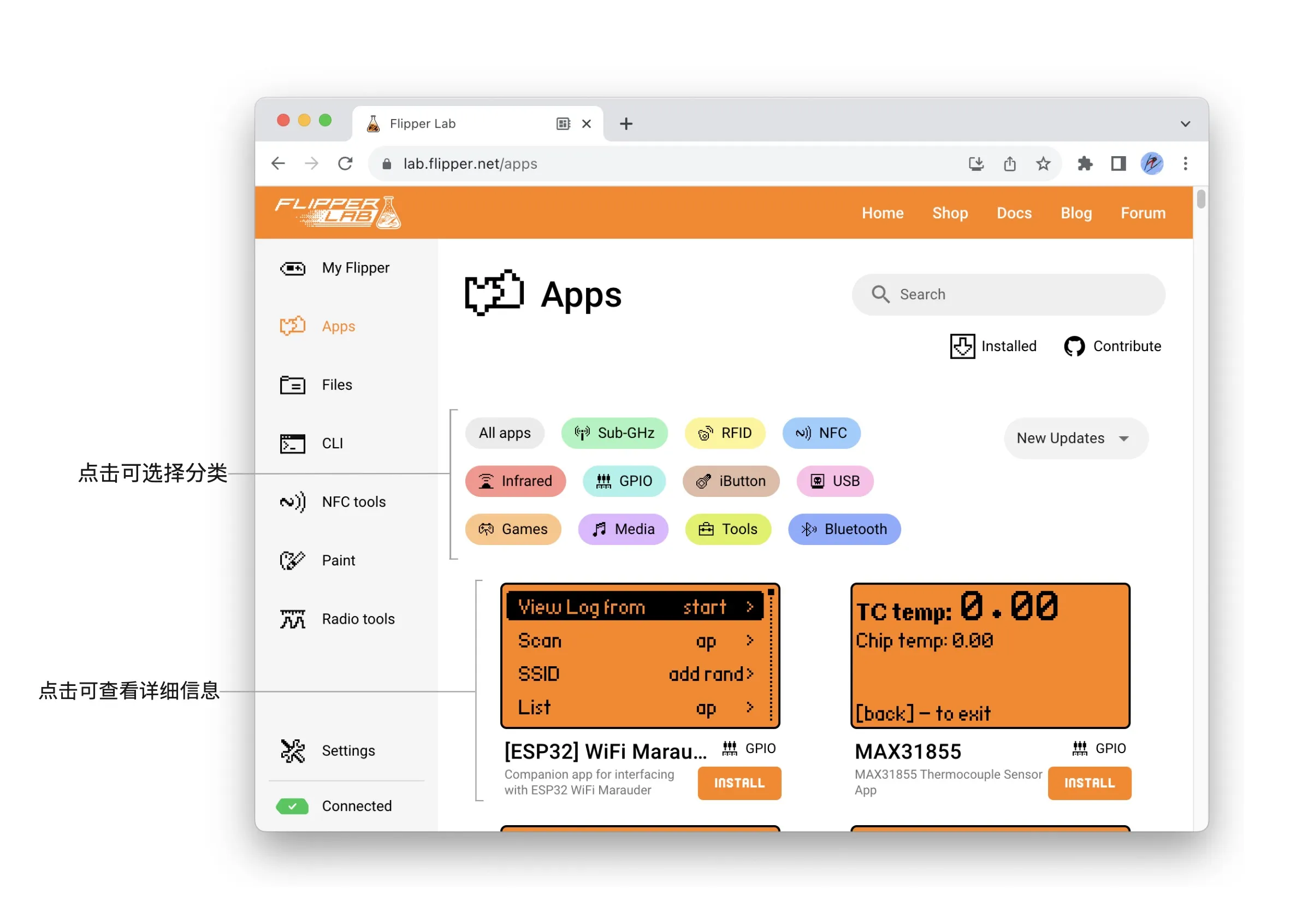Viewport: 1290px width, 924px height.
Task: Click the WiFi Marauder app description
Action: pyautogui.click(x=589, y=783)
